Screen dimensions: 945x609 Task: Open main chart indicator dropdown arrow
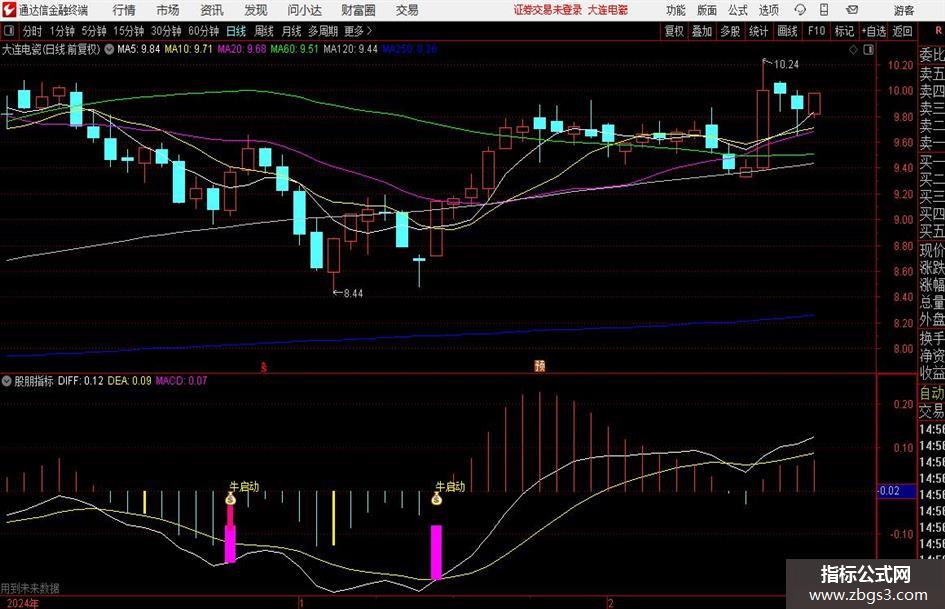[109, 49]
